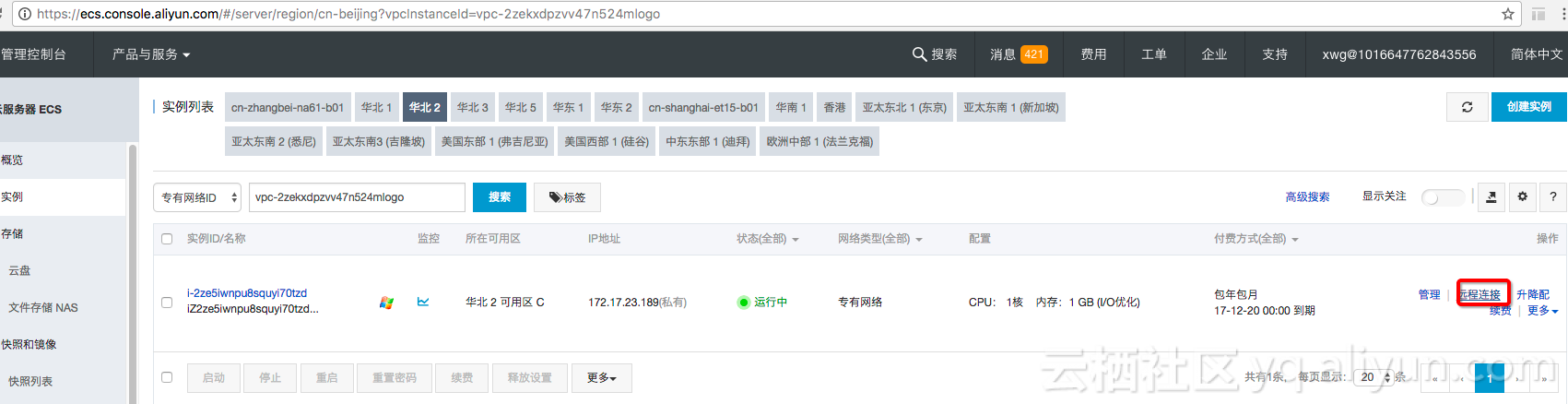This screenshot has width=1568, height=404.
Task: Click inside the VPC ID search field
Action: tap(357, 197)
